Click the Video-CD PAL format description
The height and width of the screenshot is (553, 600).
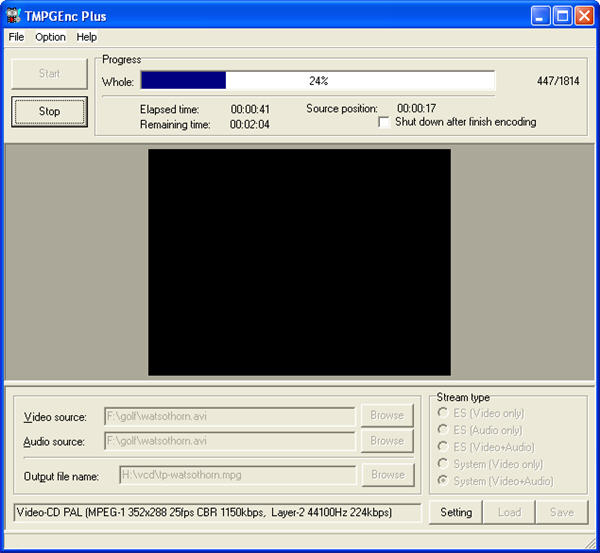pyautogui.click(x=217, y=512)
